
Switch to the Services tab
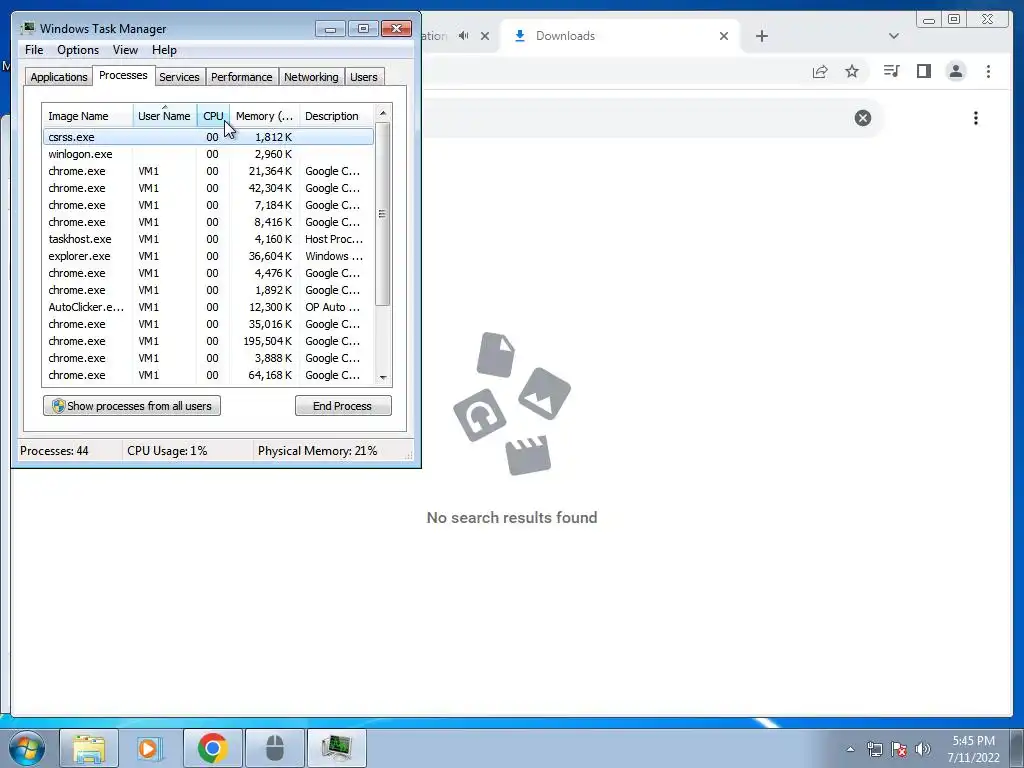click(179, 77)
